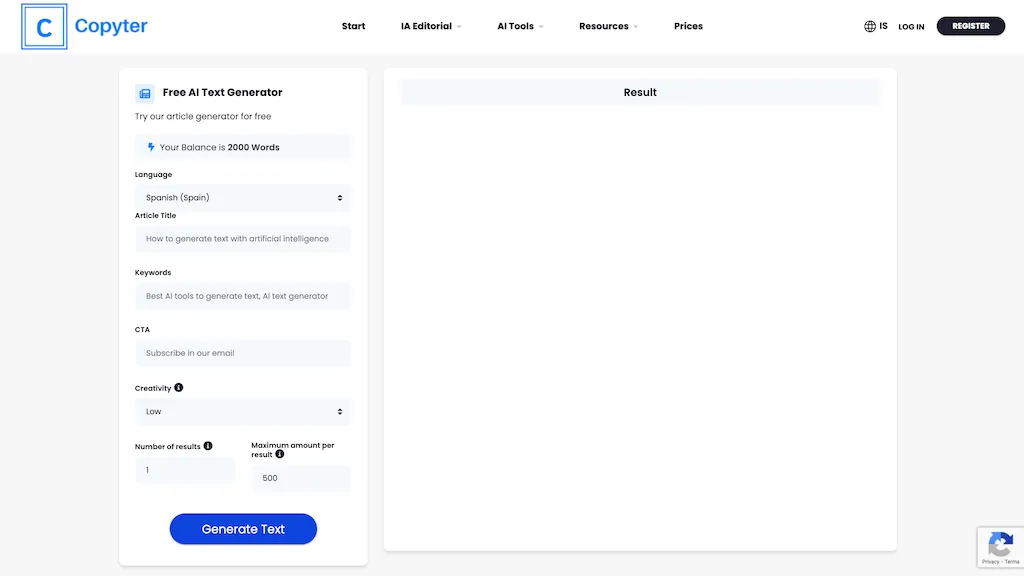The height and width of the screenshot is (576, 1024).
Task: Click the Copyter logo icon
Action: [x=44, y=27]
